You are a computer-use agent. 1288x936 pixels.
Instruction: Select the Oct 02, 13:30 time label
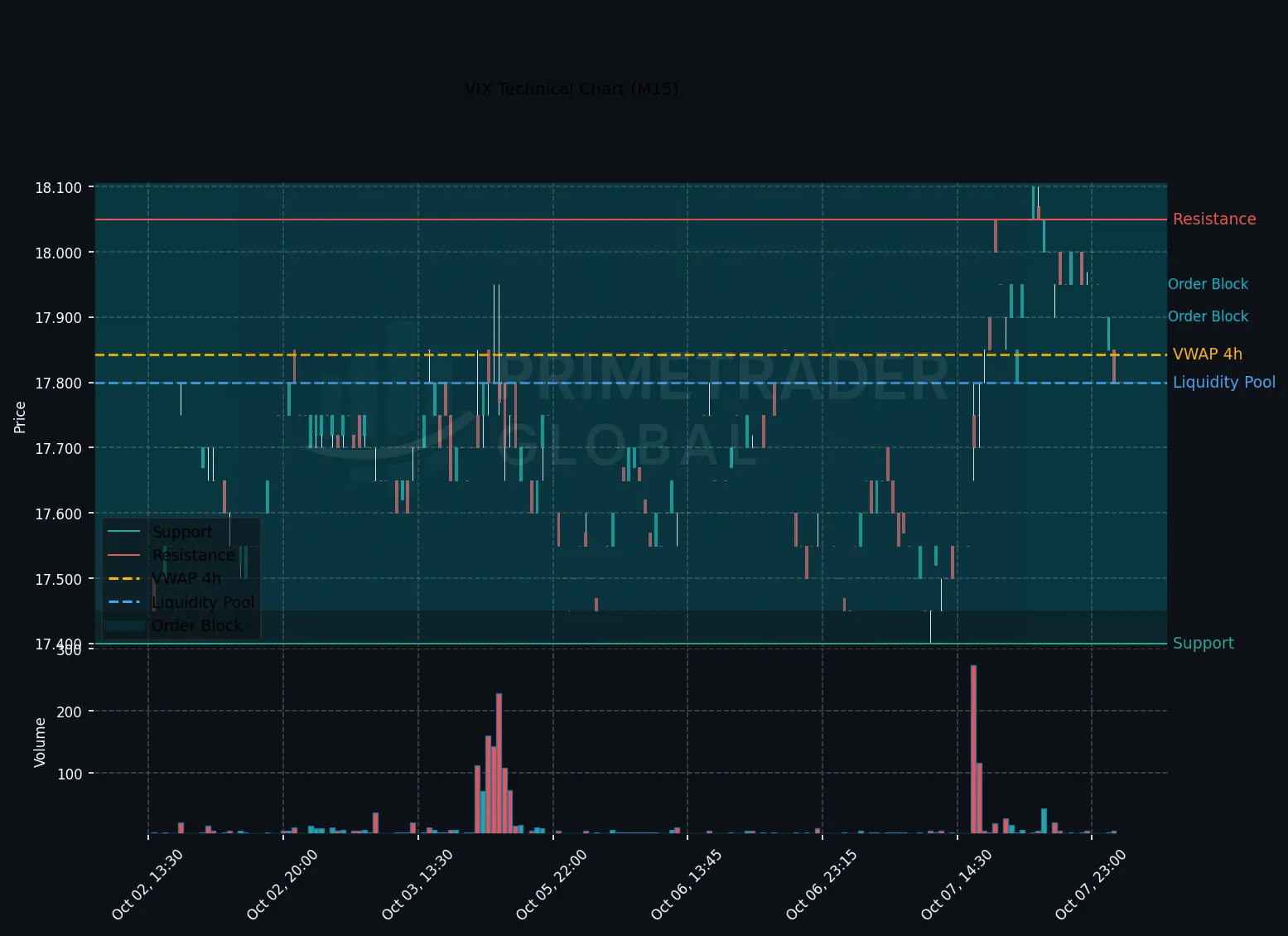point(147,884)
